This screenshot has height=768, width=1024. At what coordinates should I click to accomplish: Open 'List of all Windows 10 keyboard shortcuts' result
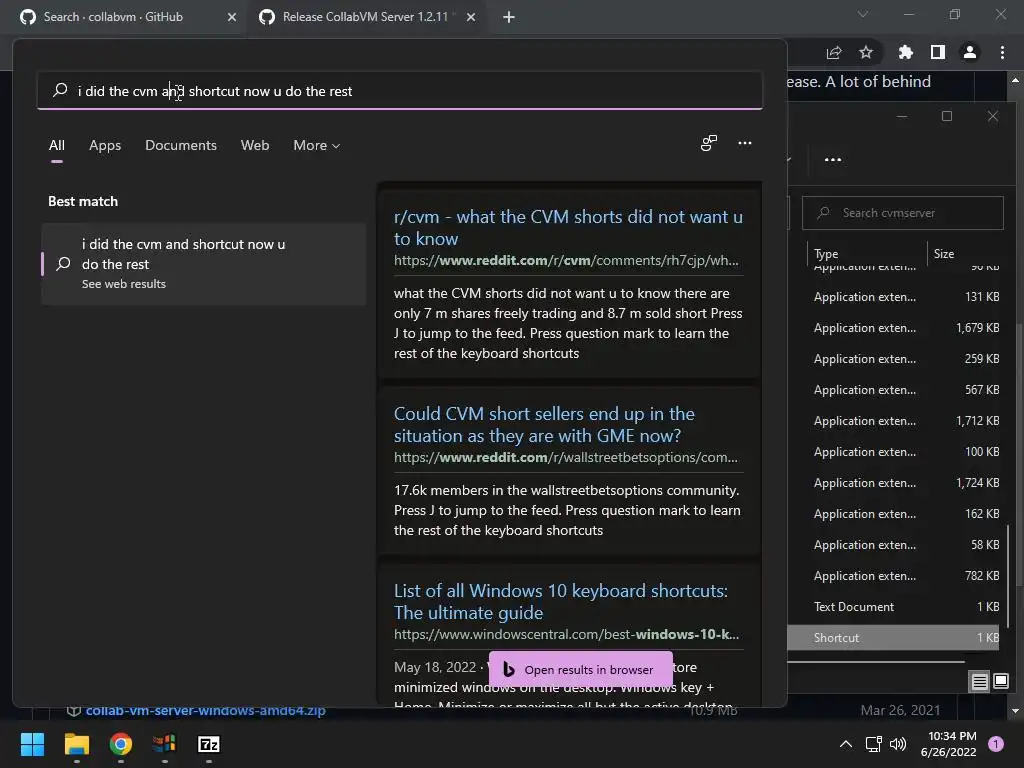coord(560,601)
